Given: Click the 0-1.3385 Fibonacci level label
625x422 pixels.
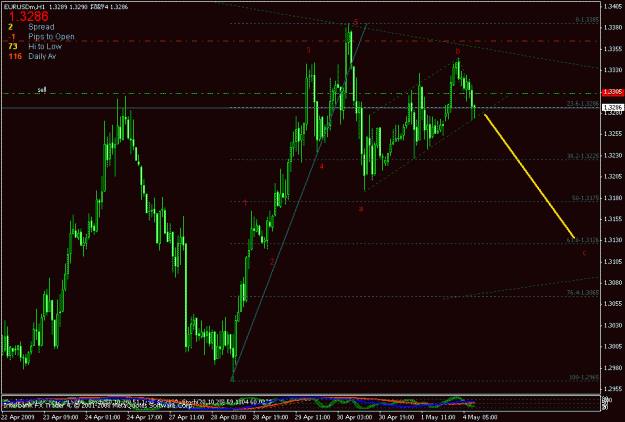Looking at the screenshot, I should tap(587, 20).
